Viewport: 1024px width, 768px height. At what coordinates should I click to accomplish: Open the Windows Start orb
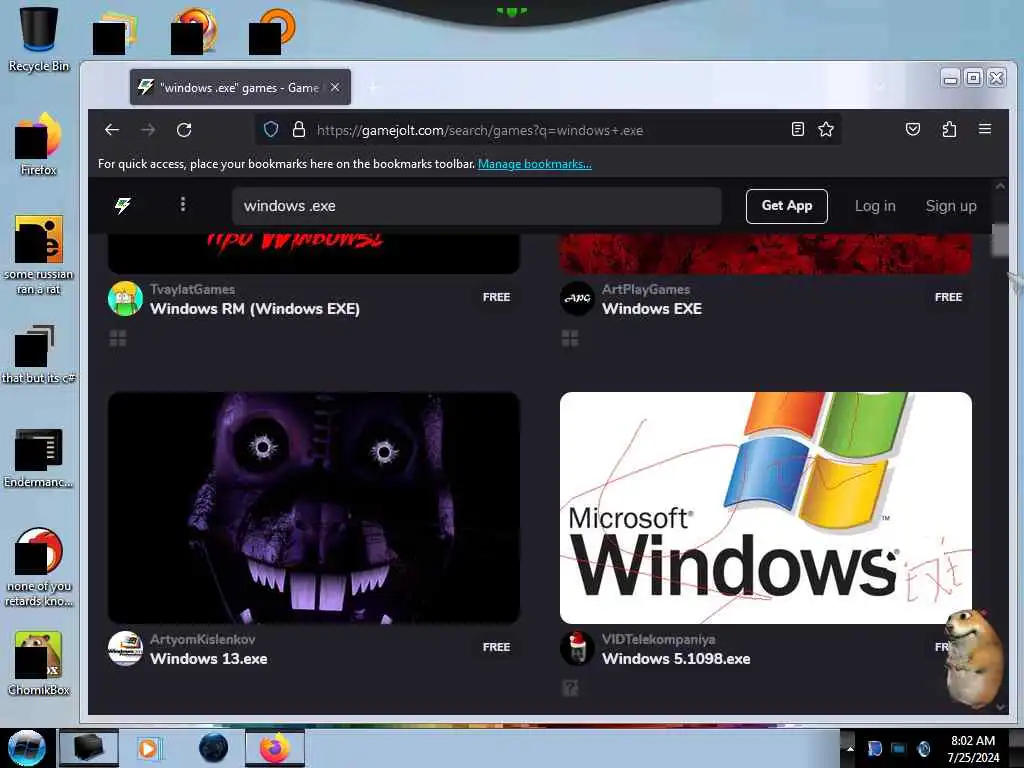pos(26,748)
